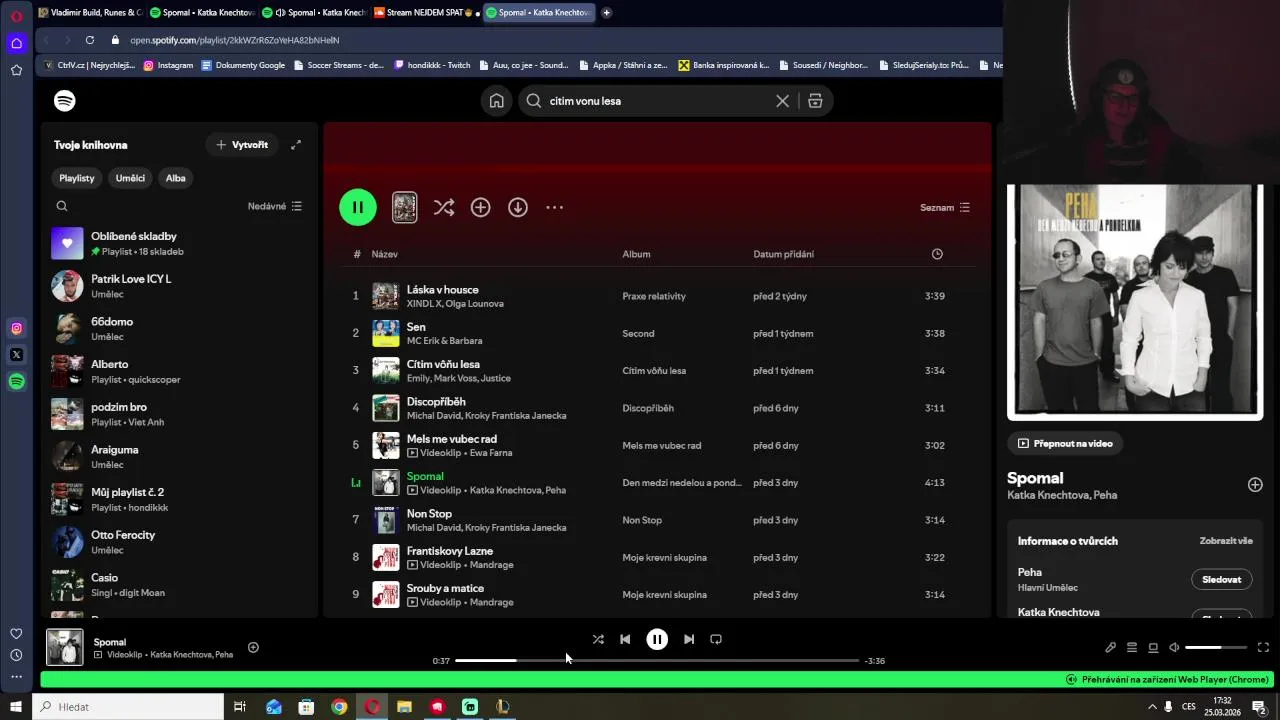Open the Spomal album cover in the right panel

(1135, 302)
